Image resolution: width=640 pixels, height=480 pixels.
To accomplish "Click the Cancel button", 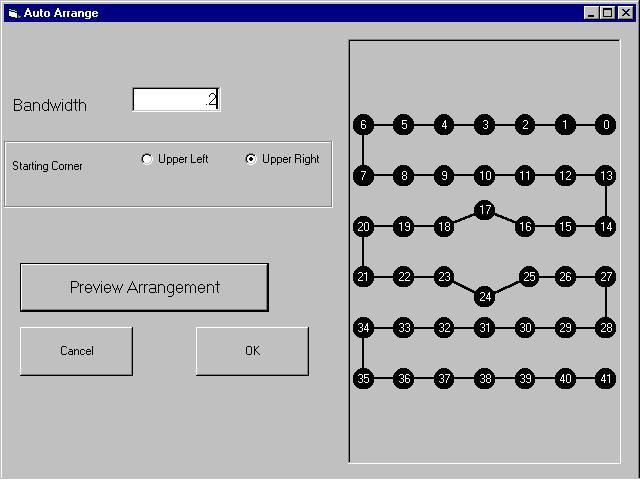I will [x=76, y=351].
